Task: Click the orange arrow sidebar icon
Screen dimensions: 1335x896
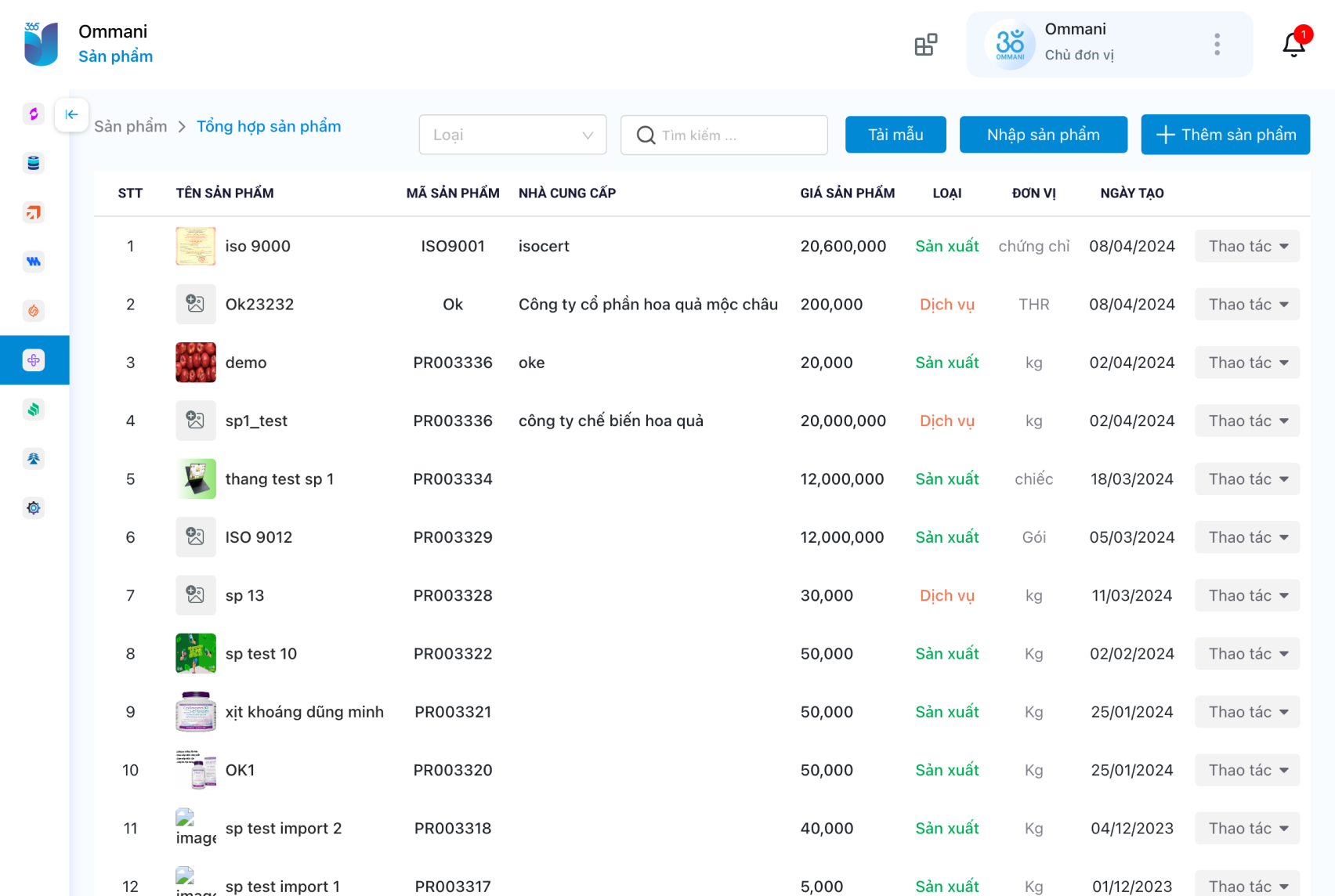Action: [34, 212]
